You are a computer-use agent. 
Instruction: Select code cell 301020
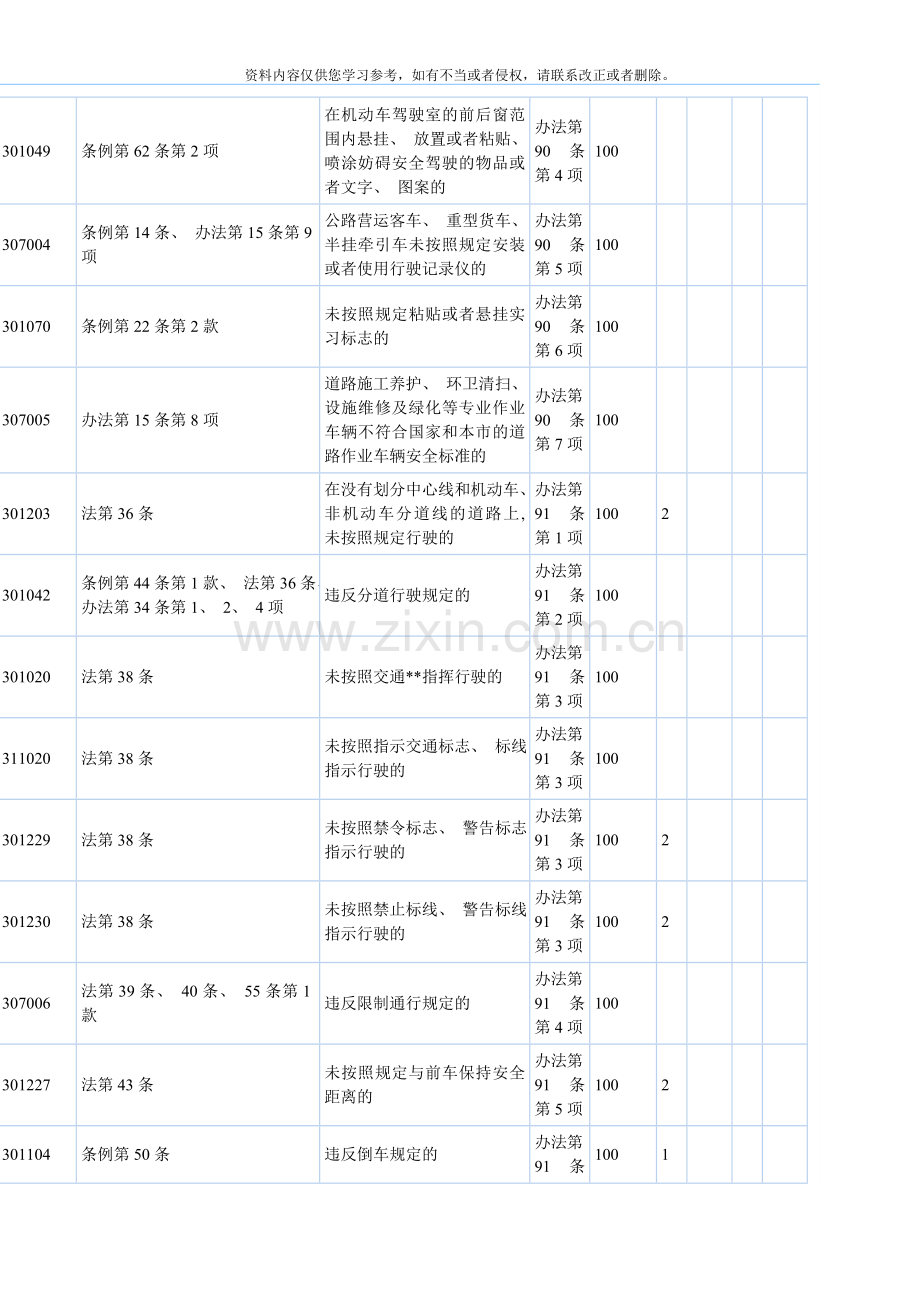click(26, 677)
